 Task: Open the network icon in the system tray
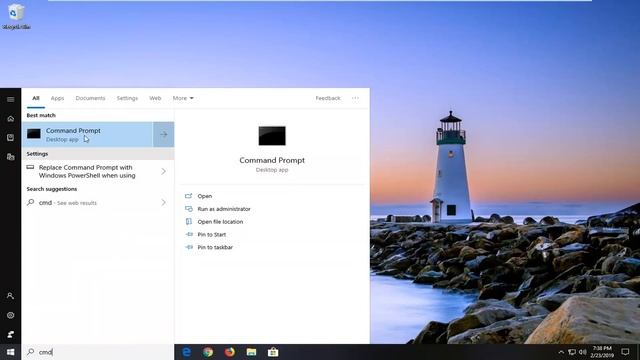click(x=572, y=352)
